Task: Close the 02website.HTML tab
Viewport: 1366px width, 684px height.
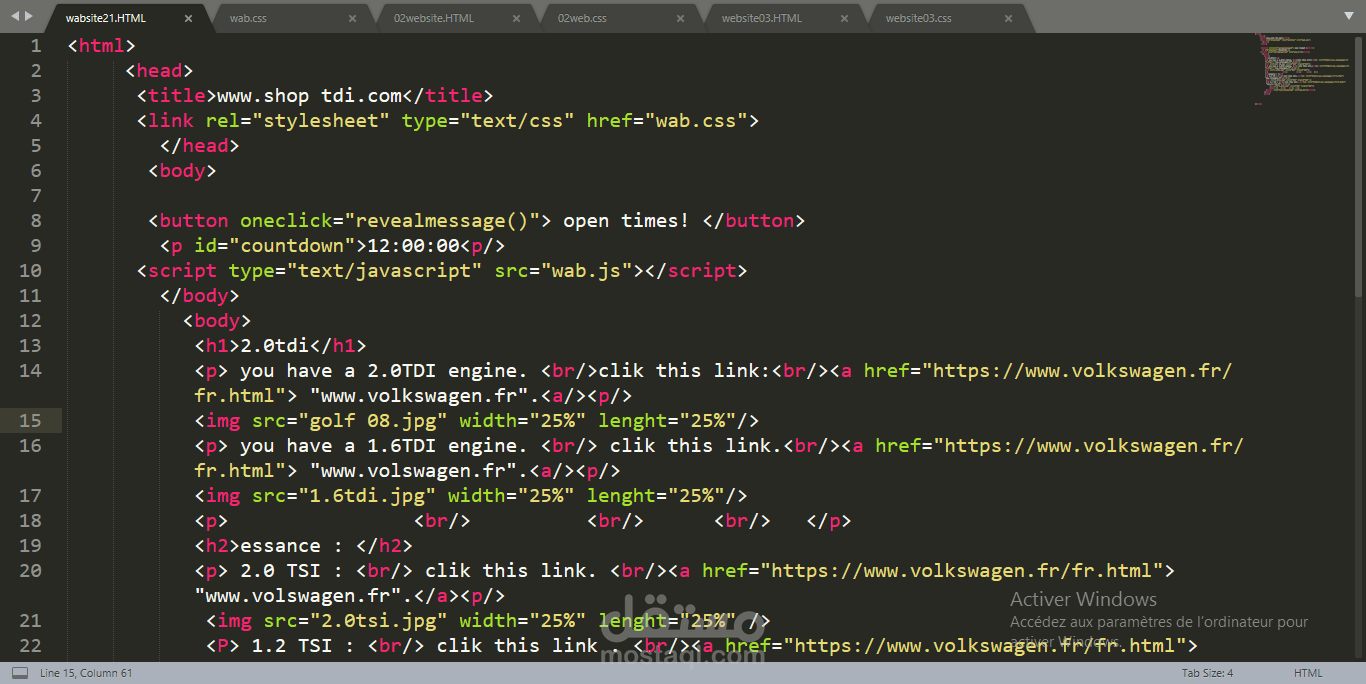Action: coord(516,18)
